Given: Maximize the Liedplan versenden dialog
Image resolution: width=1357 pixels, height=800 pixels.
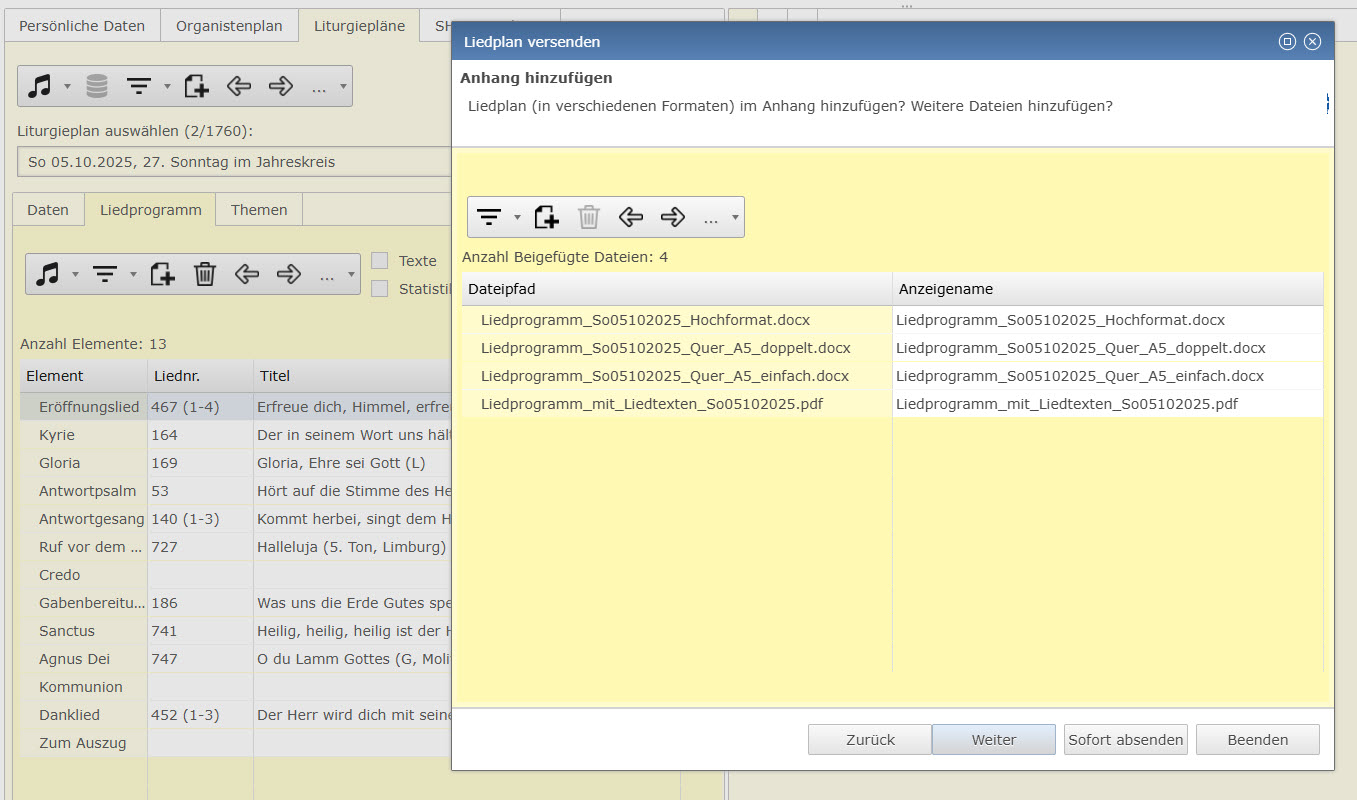Looking at the screenshot, I should coord(1288,41).
